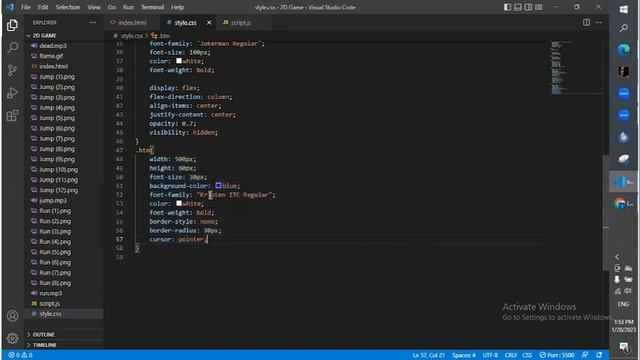Open script.js in the explorer tree
Viewport: 640px width, 360px height.
[x=49, y=303]
